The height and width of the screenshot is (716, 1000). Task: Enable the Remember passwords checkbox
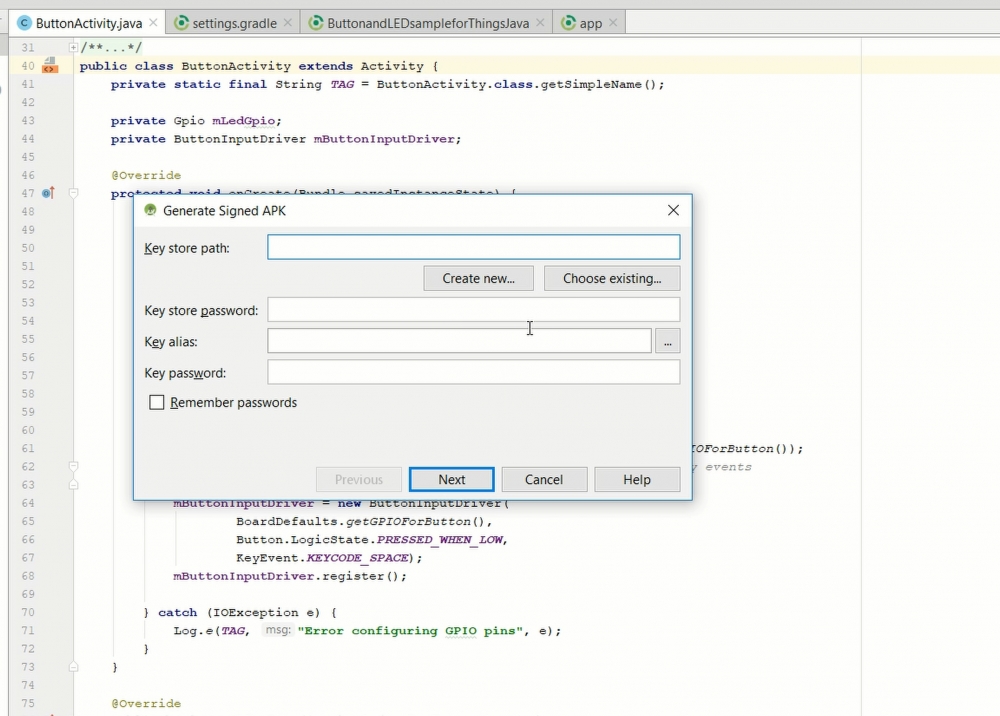pos(157,403)
